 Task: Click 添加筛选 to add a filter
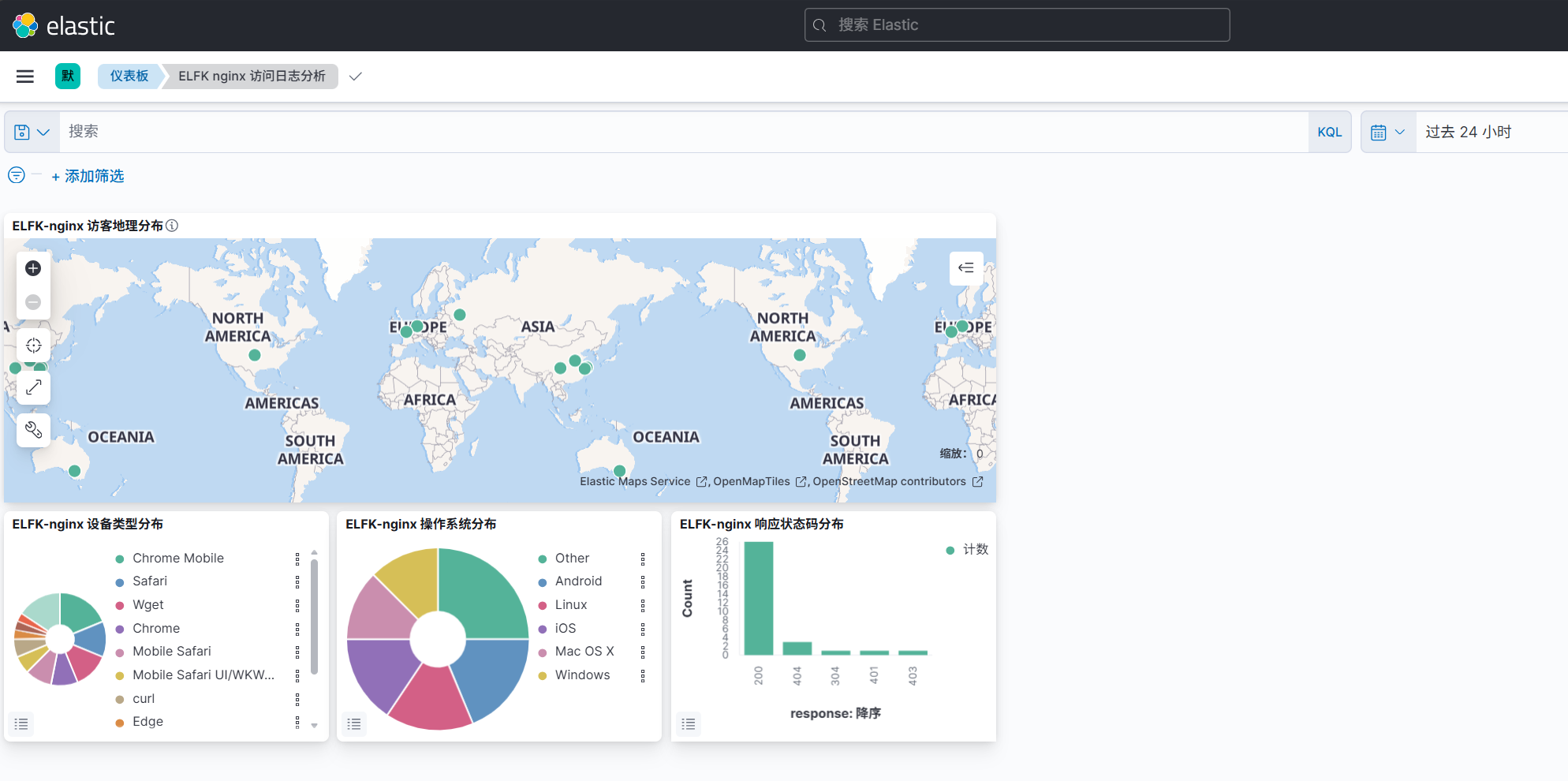[88, 176]
